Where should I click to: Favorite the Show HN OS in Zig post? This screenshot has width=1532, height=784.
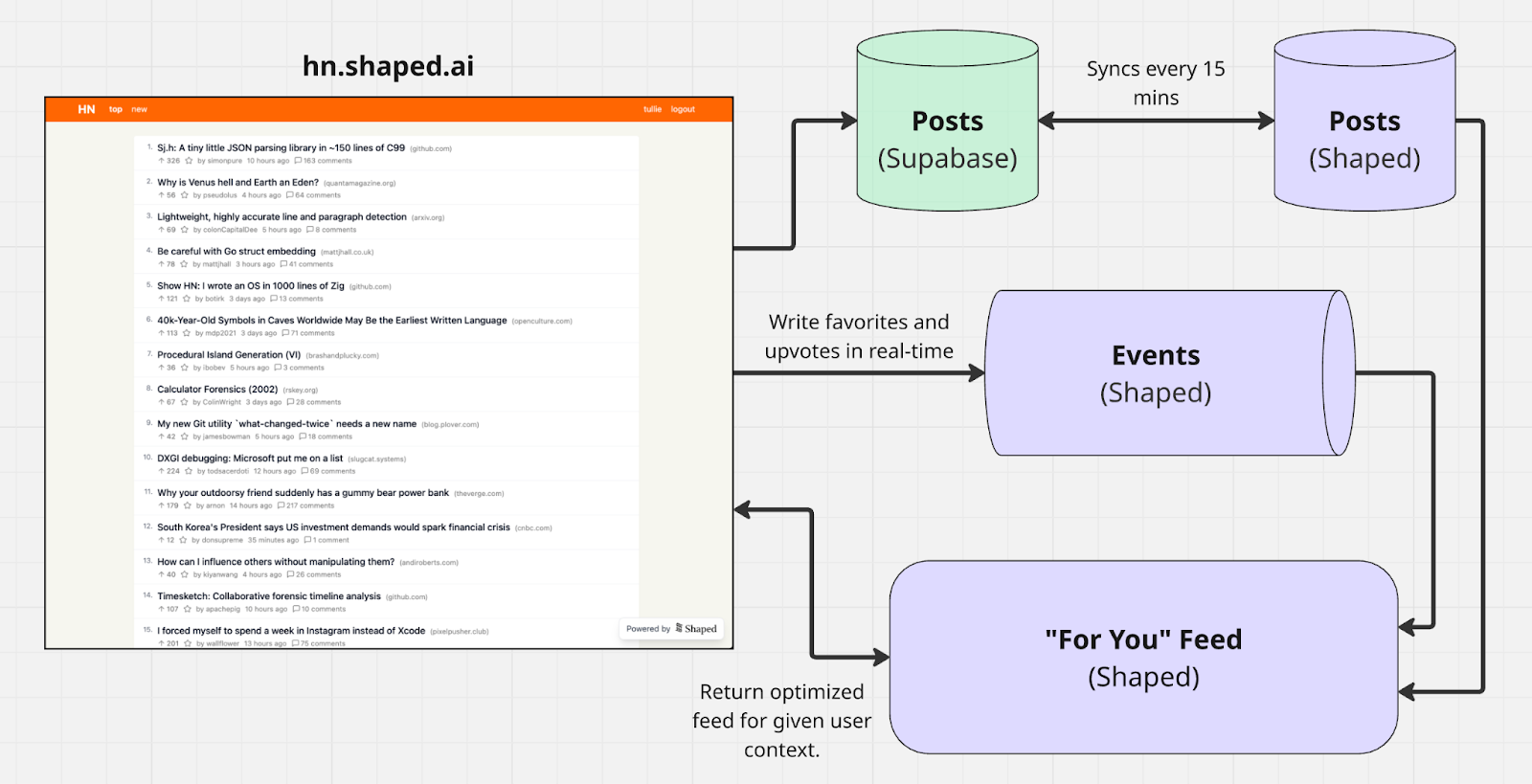point(187,299)
